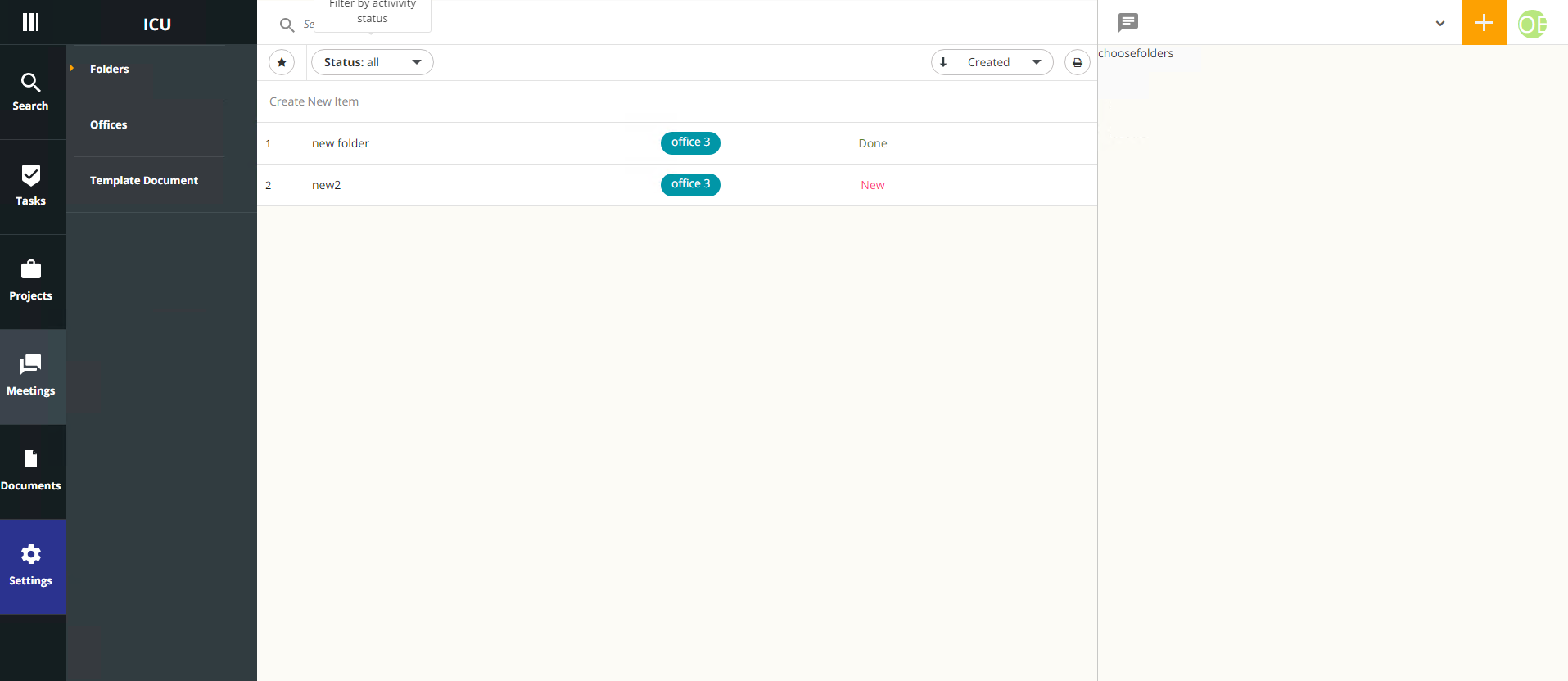1568x681 pixels.
Task: Click the New status of new2
Action: point(873,185)
